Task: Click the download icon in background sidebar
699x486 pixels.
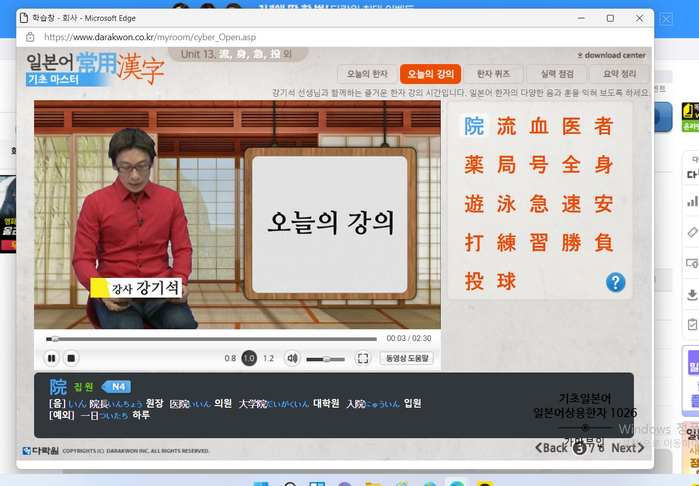Action: point(692,294)
